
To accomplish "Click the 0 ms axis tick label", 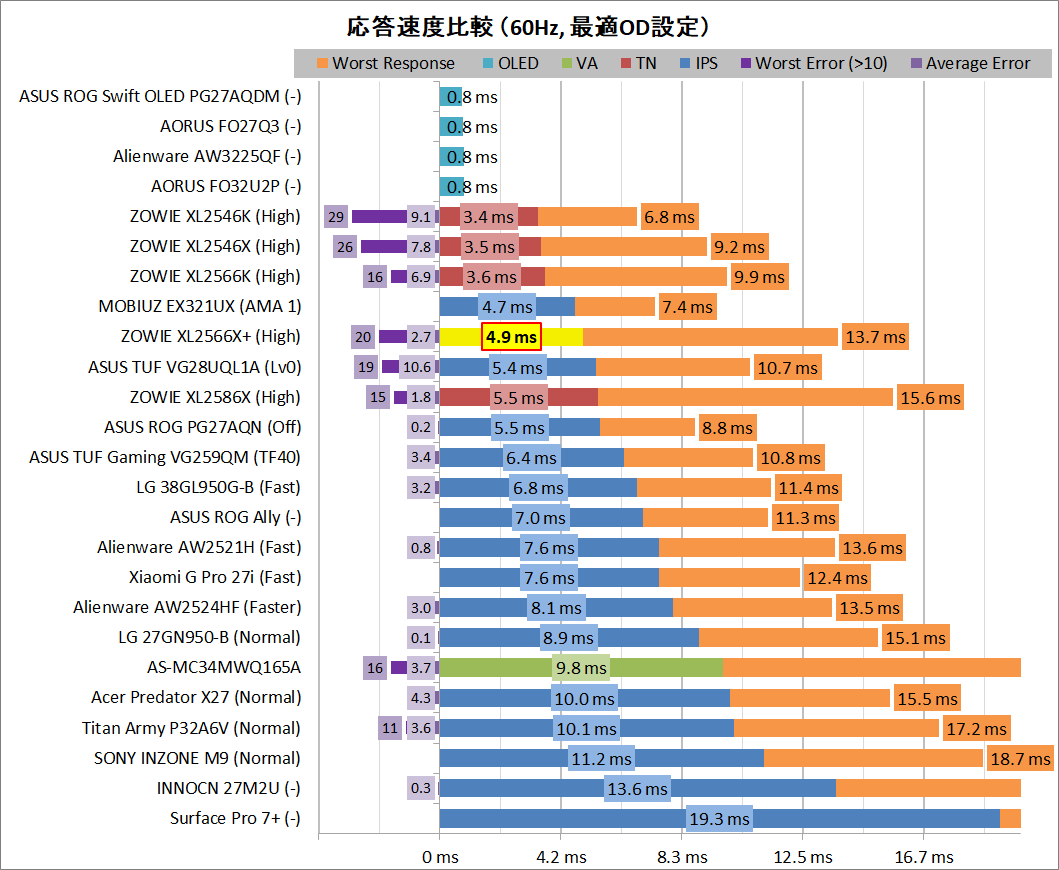I will click(x=440, y=857).
